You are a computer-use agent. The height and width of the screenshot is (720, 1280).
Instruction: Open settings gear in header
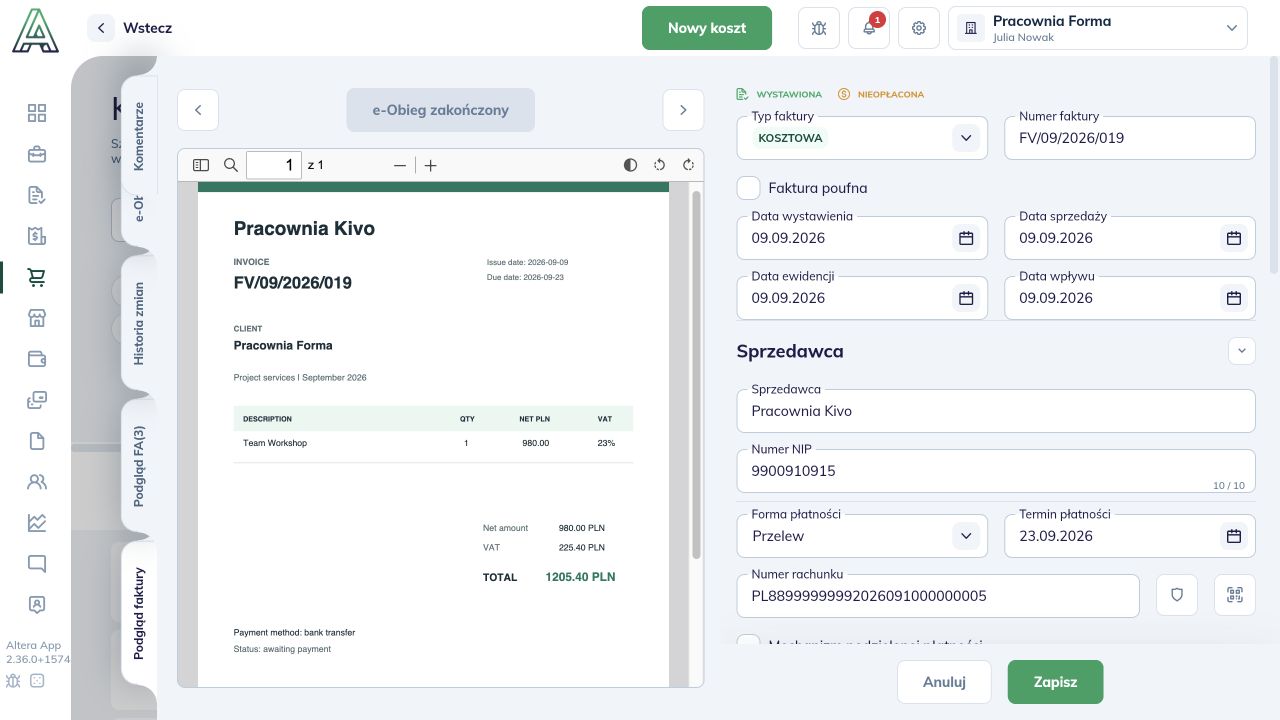tap(919, 28)
